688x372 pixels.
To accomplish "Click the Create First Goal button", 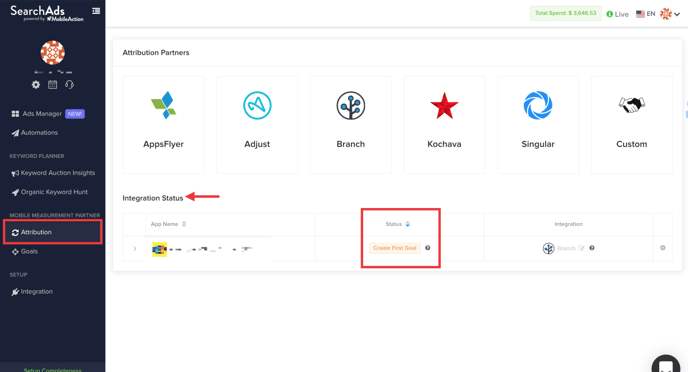I will click(394, 248).
